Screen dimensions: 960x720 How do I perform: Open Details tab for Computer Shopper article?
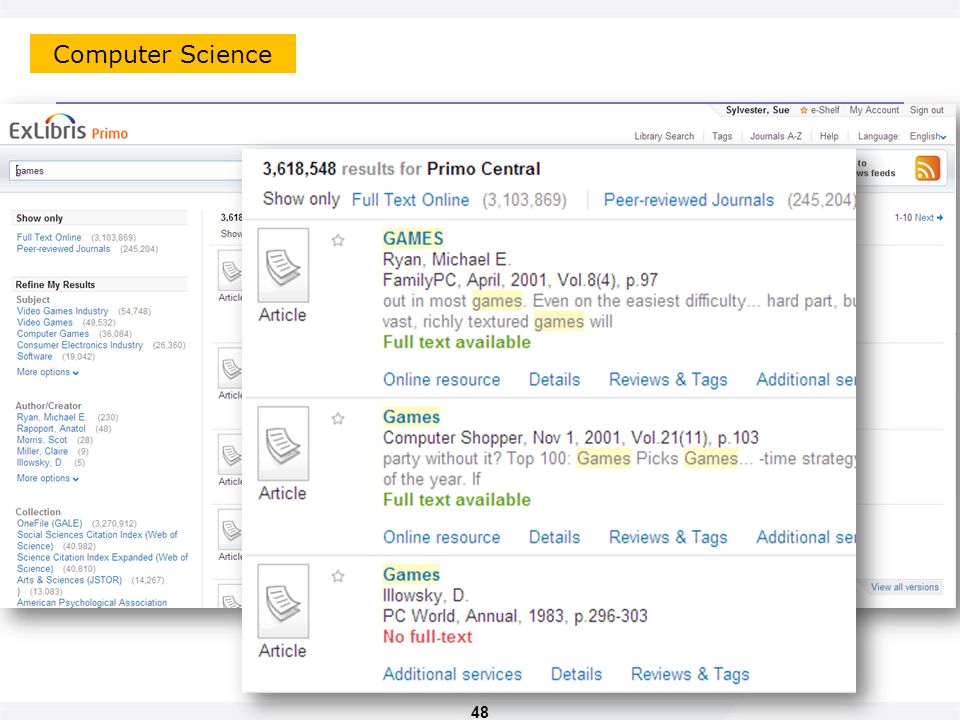tap(554, 538)
